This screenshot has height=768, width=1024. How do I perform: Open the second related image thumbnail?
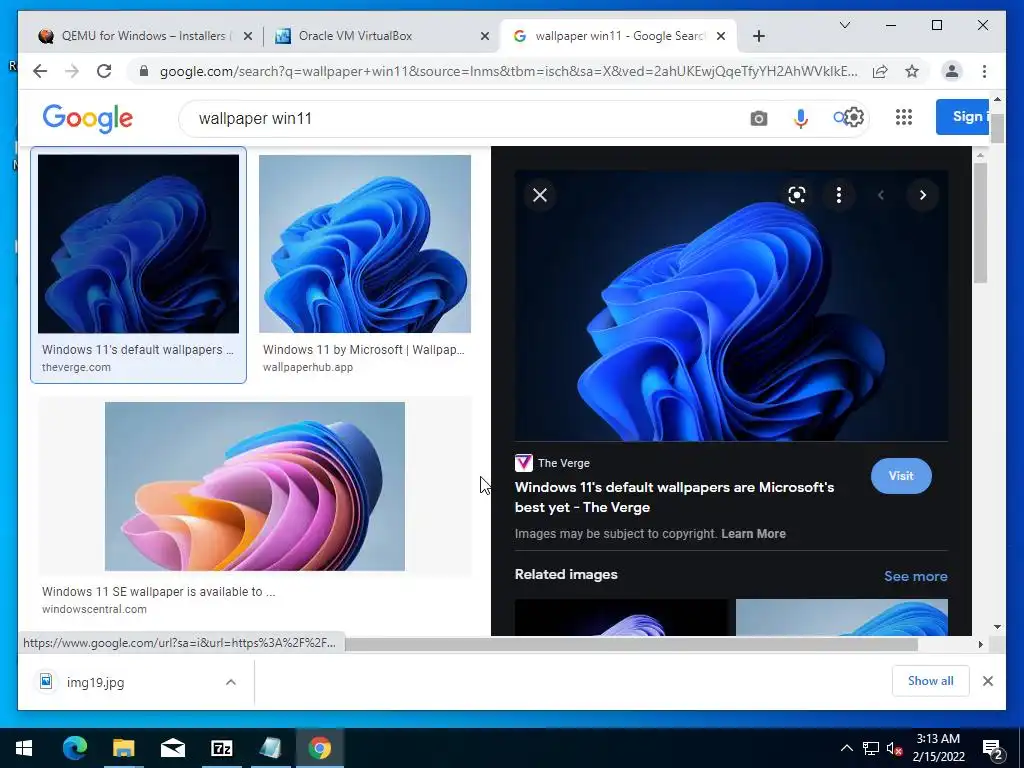[x=842, y=617]
